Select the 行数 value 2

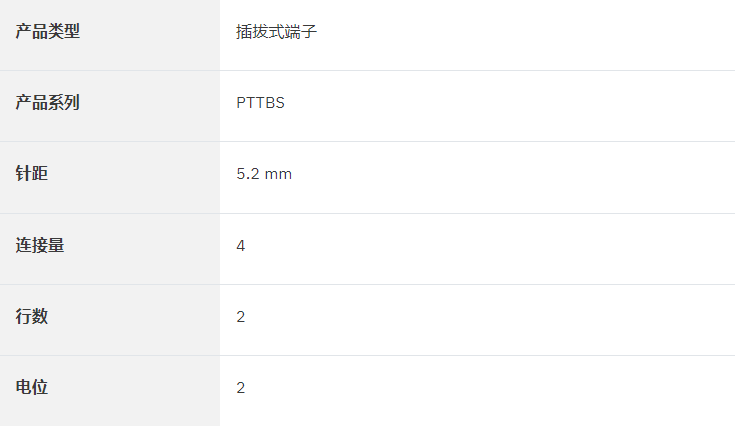tap(240, 317)
